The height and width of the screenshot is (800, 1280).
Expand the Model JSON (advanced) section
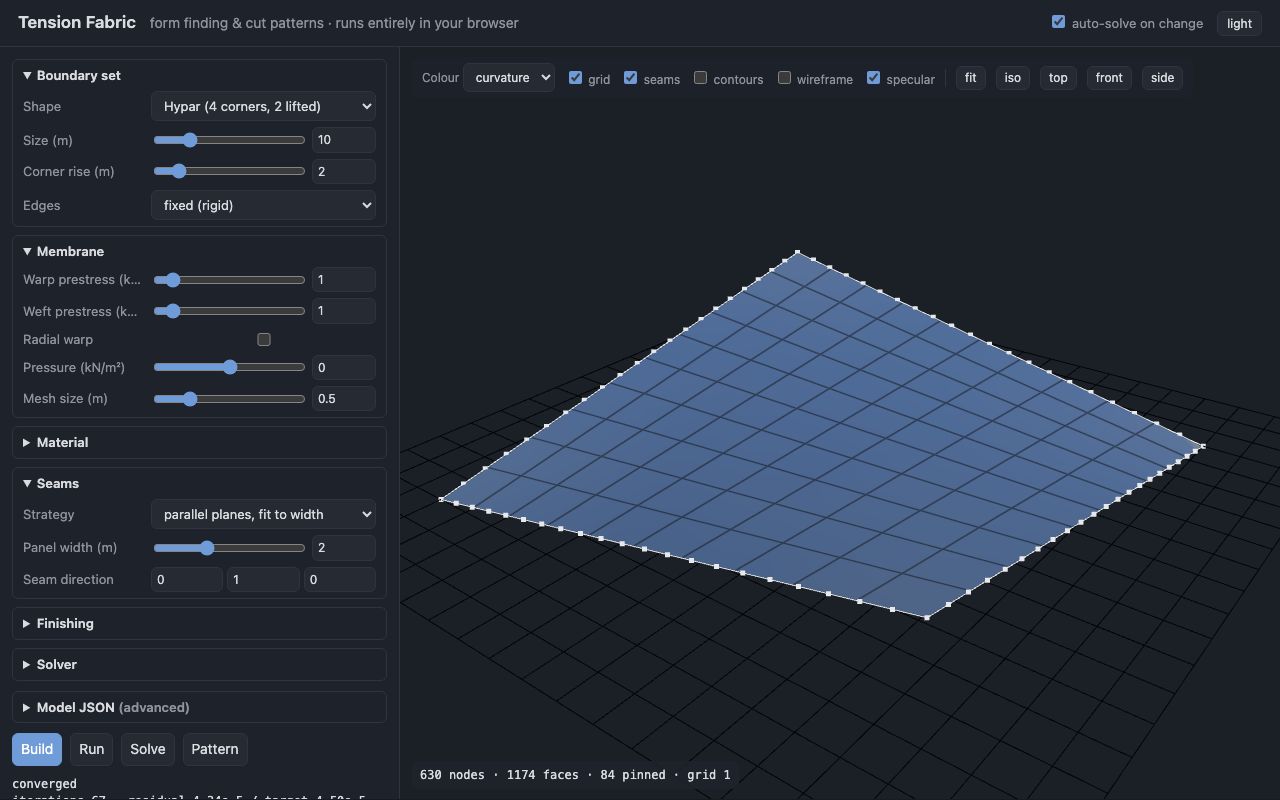click(x=199, y=707)
